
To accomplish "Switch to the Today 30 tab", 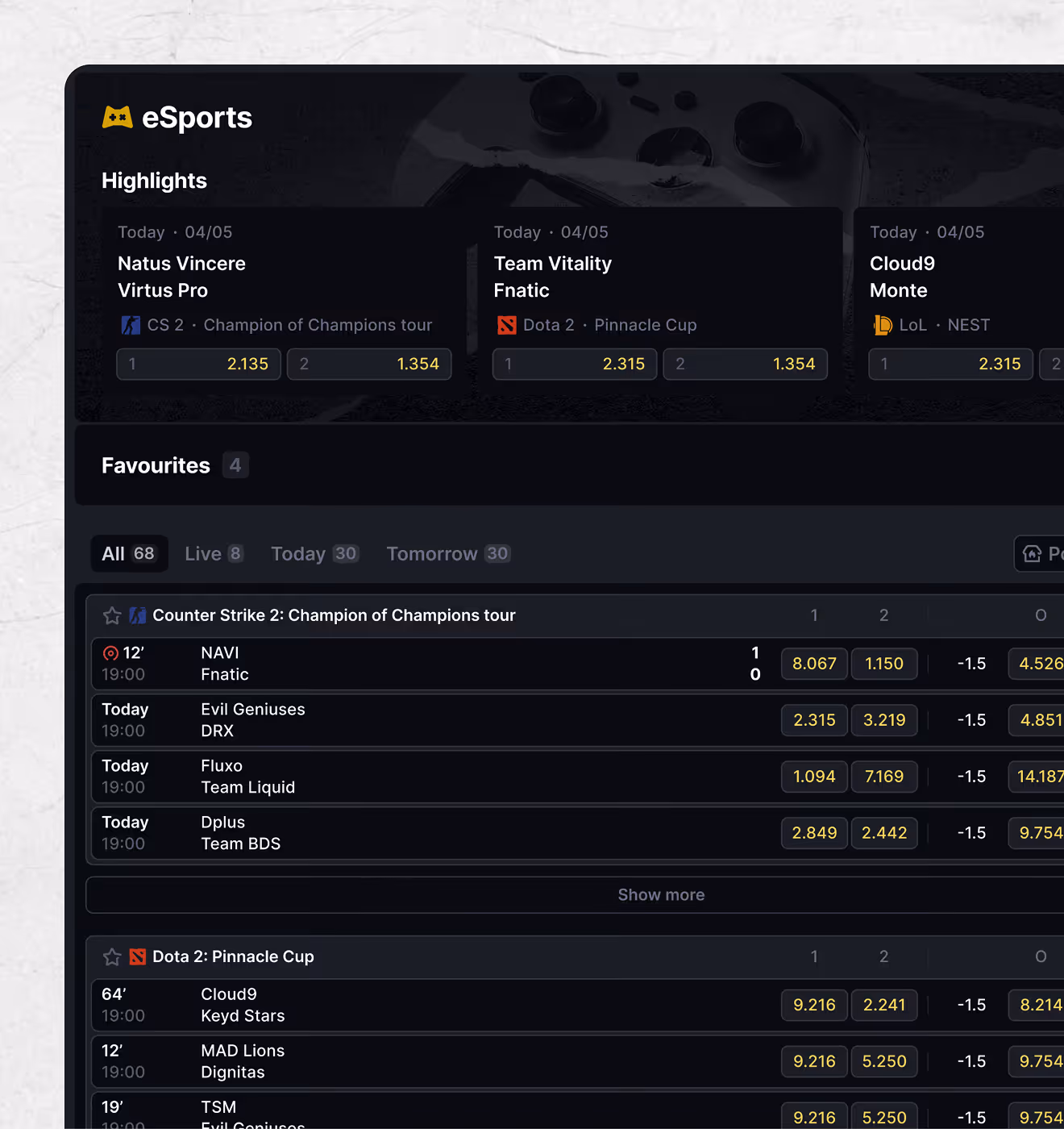I will pyautogui.click(x=314, y=554).
